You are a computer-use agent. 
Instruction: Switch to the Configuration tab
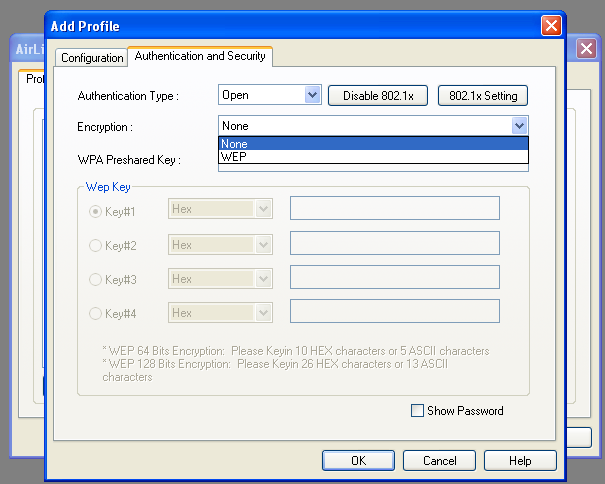click(x=92, y=58)
